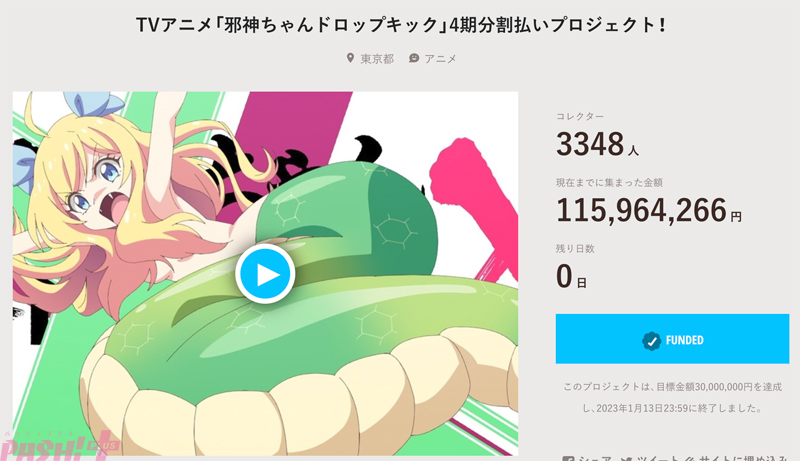Click the collector count 3348人
The width and height of the screenshot is (800, 461).
(x=597, y=144)
